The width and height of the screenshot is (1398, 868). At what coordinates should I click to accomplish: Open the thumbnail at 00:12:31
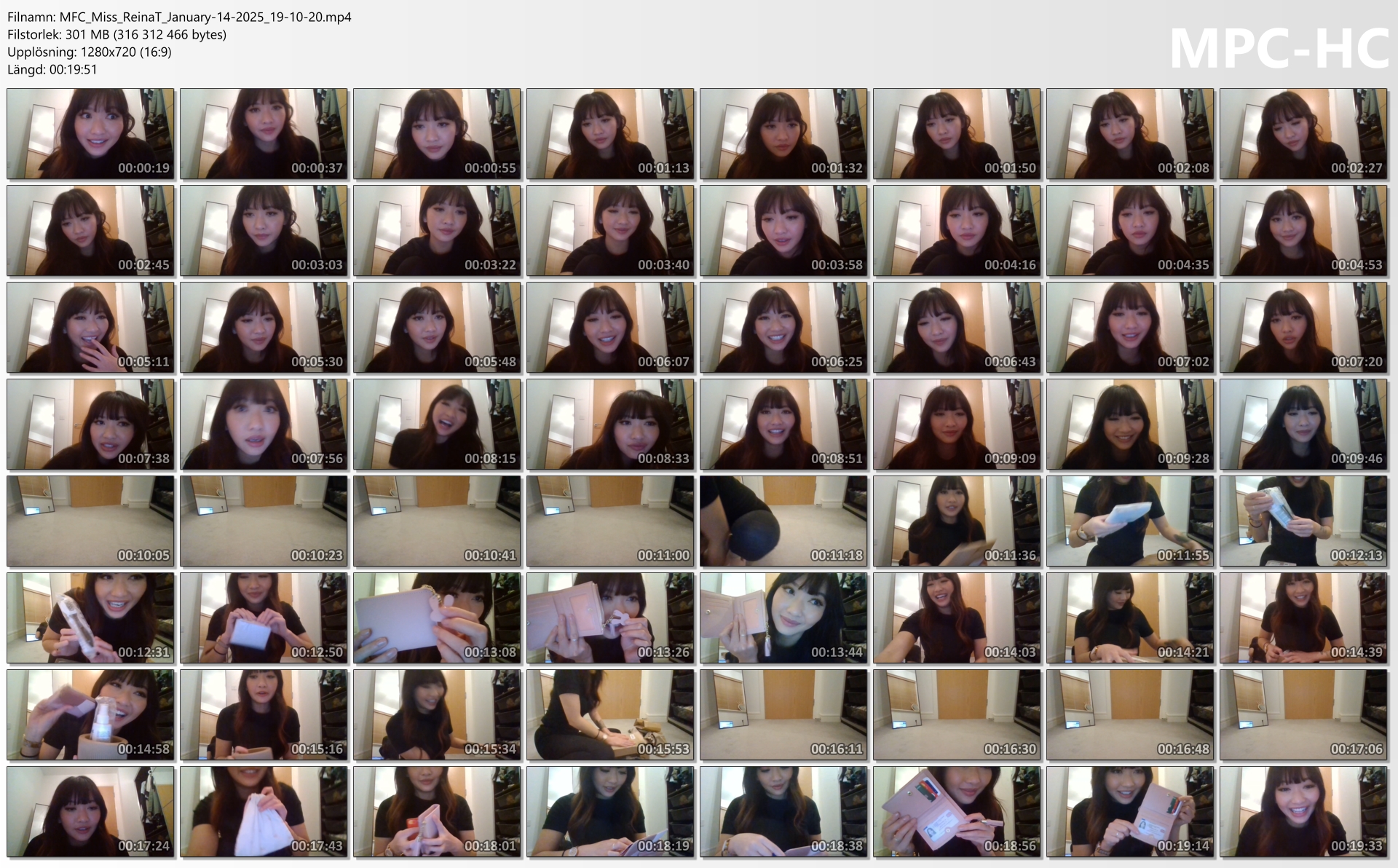coord(90,618)
